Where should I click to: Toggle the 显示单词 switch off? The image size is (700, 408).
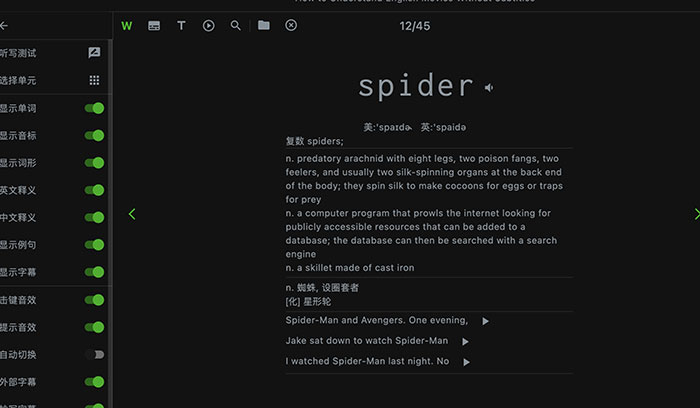[x=95, y=108]
